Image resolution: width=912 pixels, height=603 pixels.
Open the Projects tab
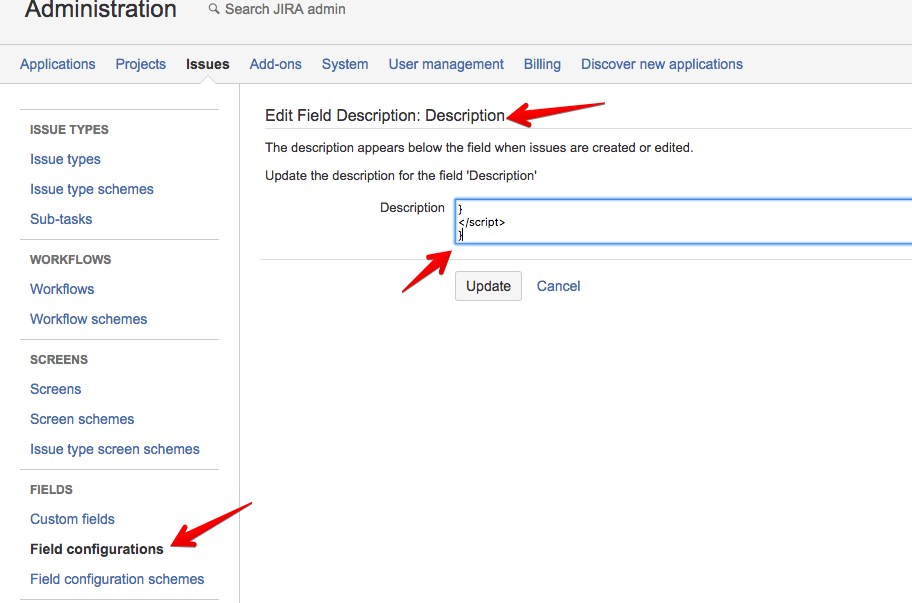141,64
